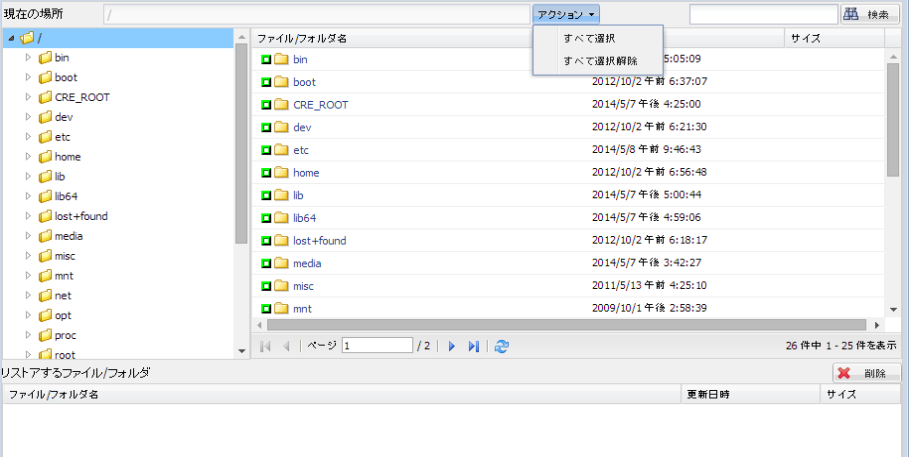Click the red X delete button (削除)
The image size is (909, 457).
pyautogui.click(x=867, y=373)
